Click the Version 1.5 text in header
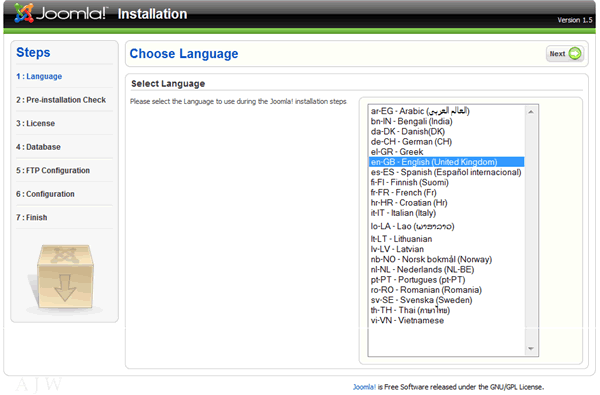Screen dimensions: 600x395 tap(575, 20)
